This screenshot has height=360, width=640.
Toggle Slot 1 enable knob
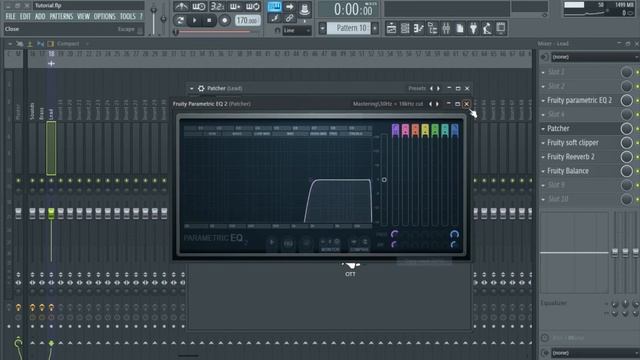(x=627, y=72)
